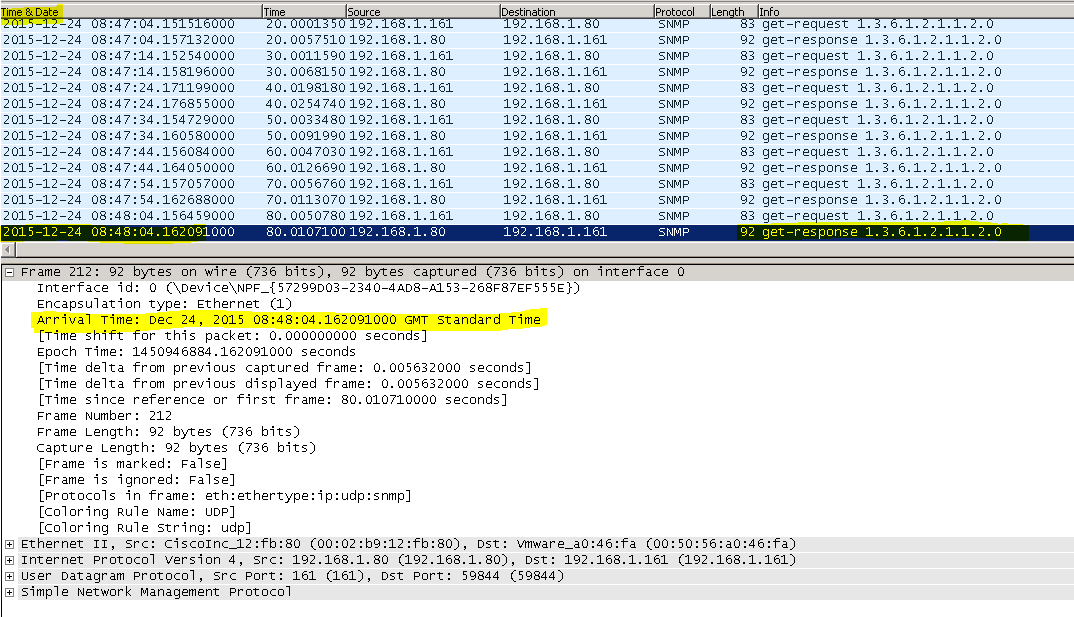Select packet at 08:47:04.157132000
Image resolution: width=1074 pixels, height=617 pixels.
coord(537,40)
